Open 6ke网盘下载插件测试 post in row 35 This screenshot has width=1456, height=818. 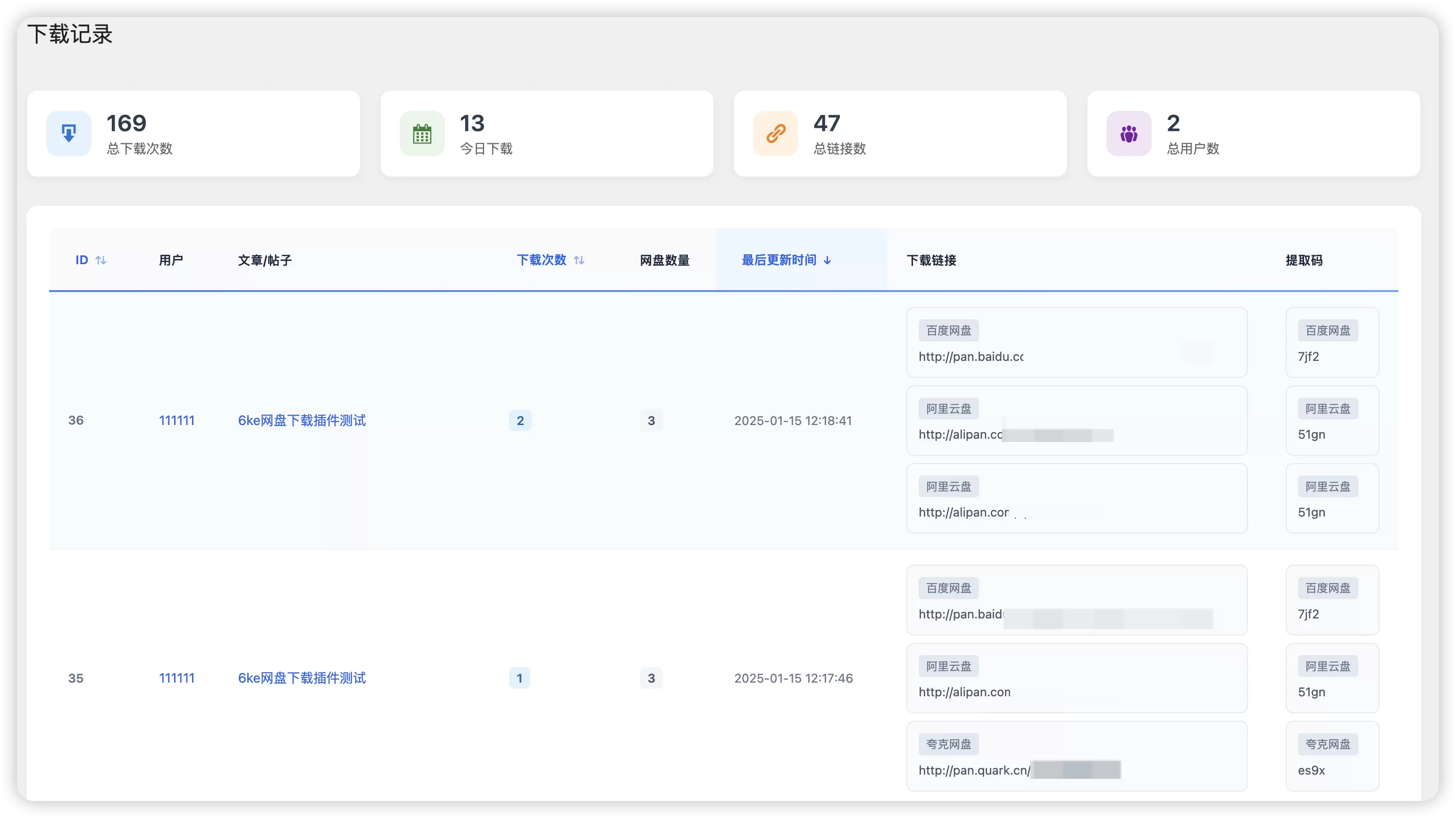pos(302,678)
